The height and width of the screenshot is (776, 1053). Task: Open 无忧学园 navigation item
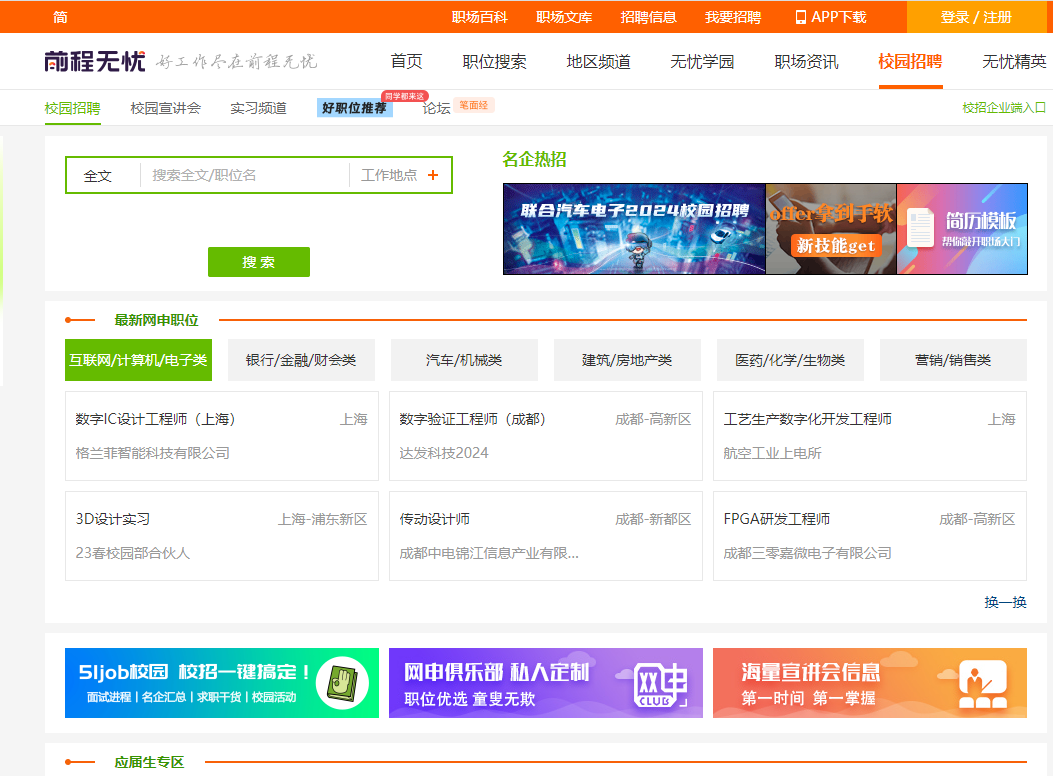[x=702, y=62]
